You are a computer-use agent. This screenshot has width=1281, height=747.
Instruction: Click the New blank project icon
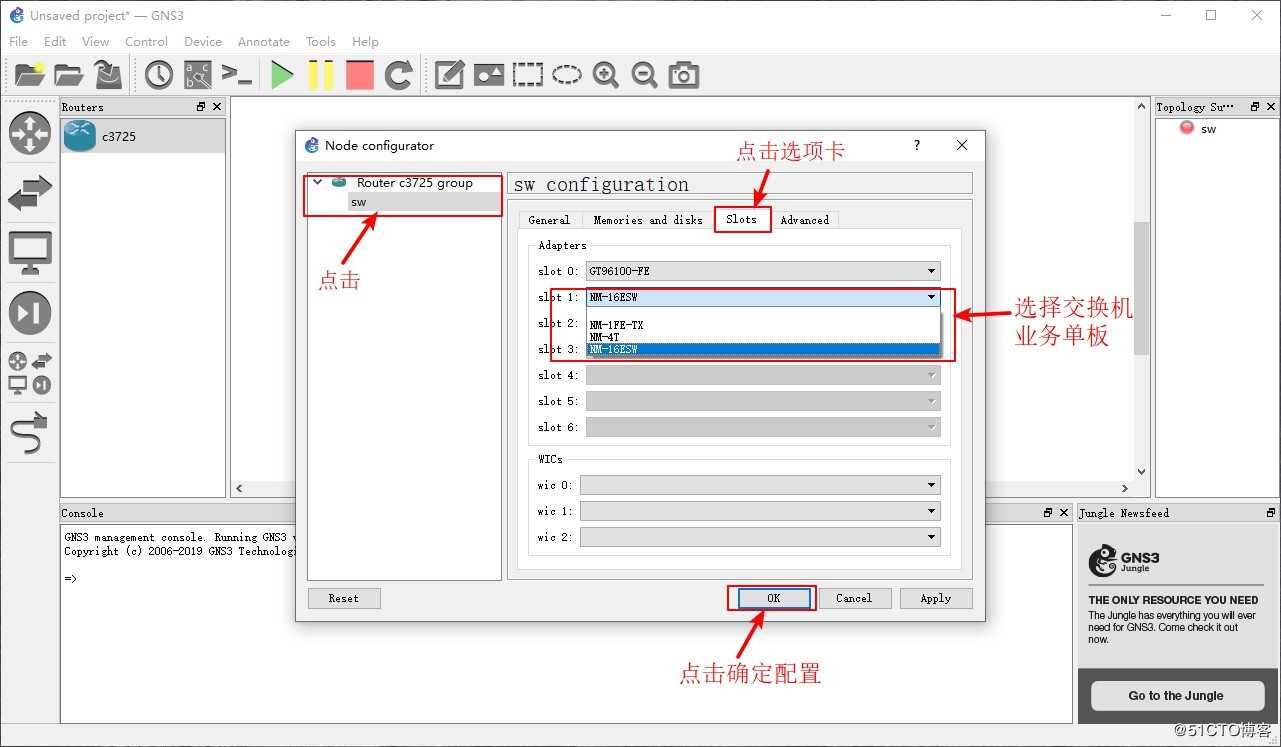30,74
